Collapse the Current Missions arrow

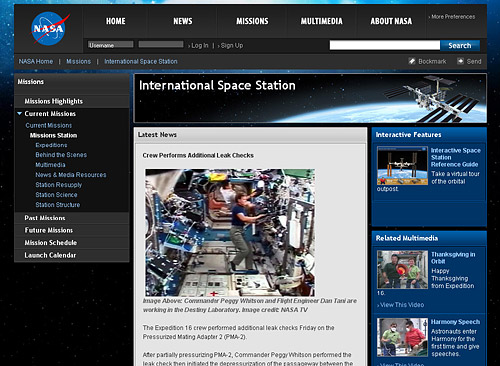[x=19, y=114]
